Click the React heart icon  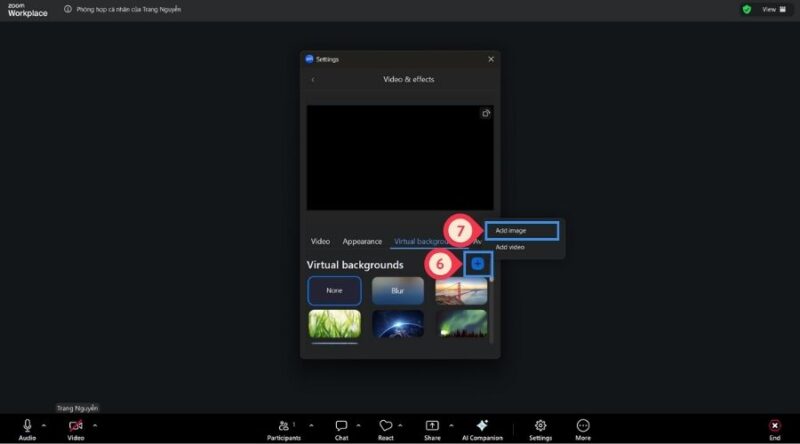(385, 425)
